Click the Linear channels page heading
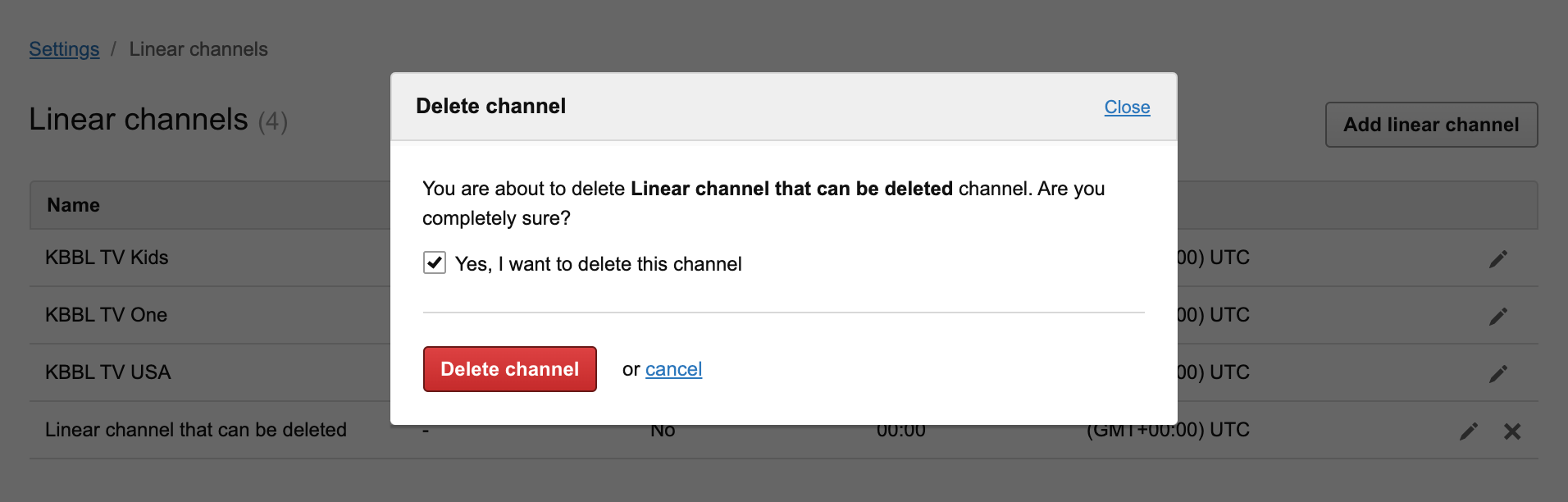Image resolution: width=1568 pixels, height=502 pixels. (139, 120)
